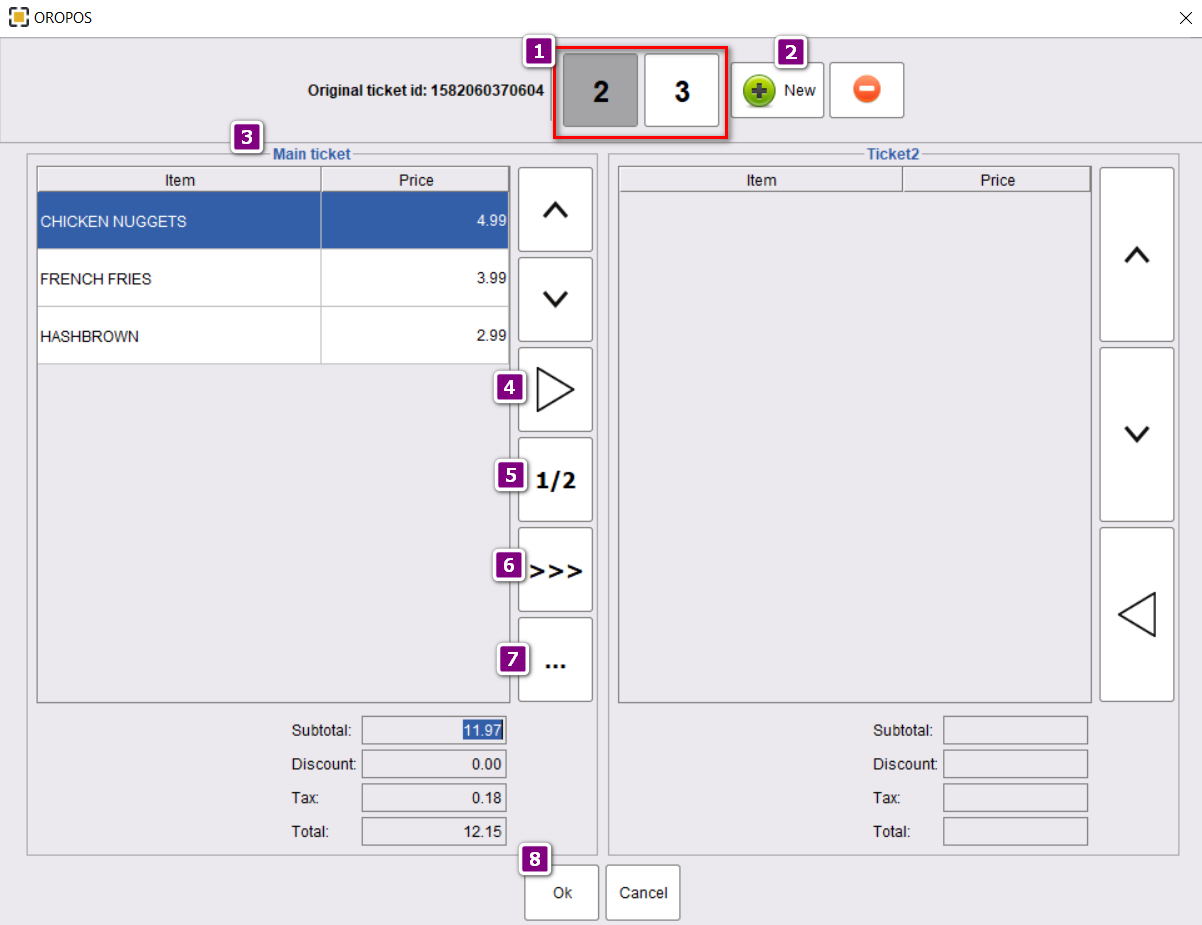Click the Main ticket Price column header
1202x925 pixels.
tap(416, 180)
